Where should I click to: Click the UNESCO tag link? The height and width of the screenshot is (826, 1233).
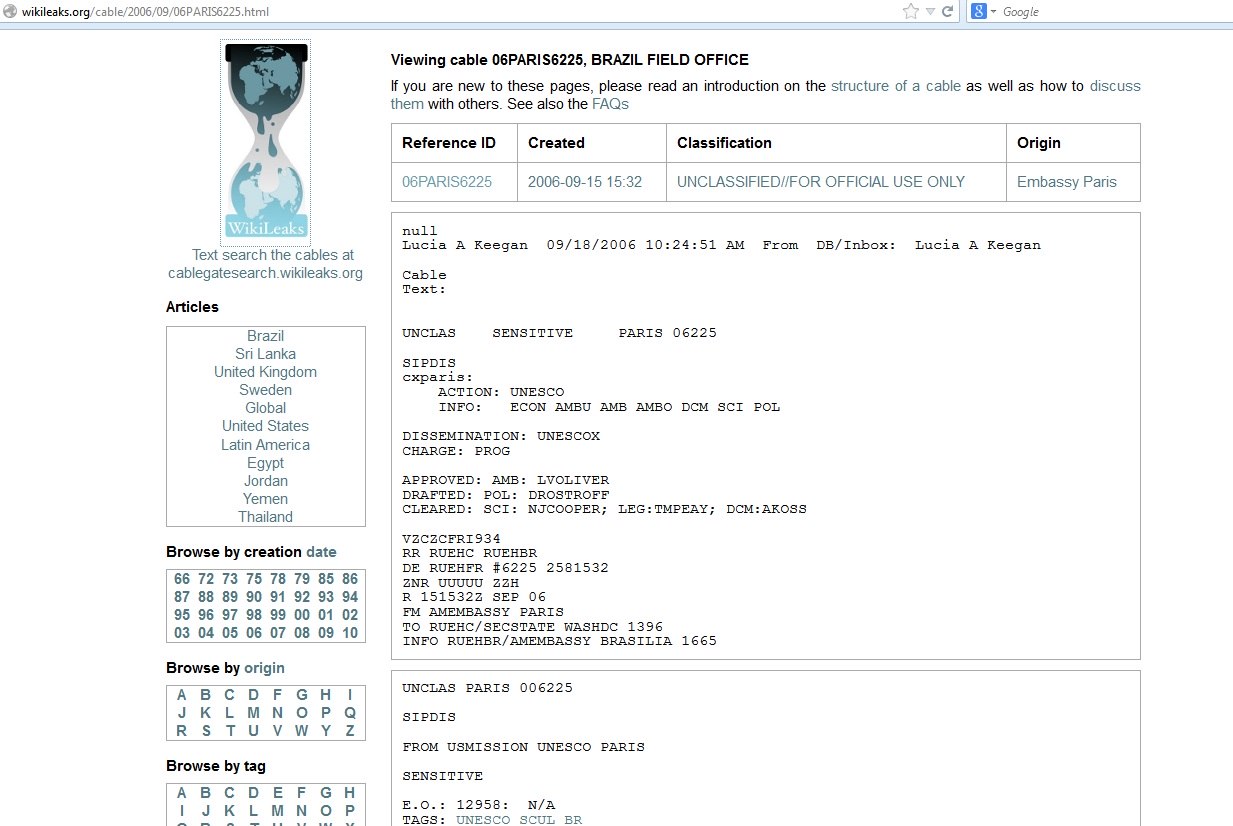tap(484, 820)
